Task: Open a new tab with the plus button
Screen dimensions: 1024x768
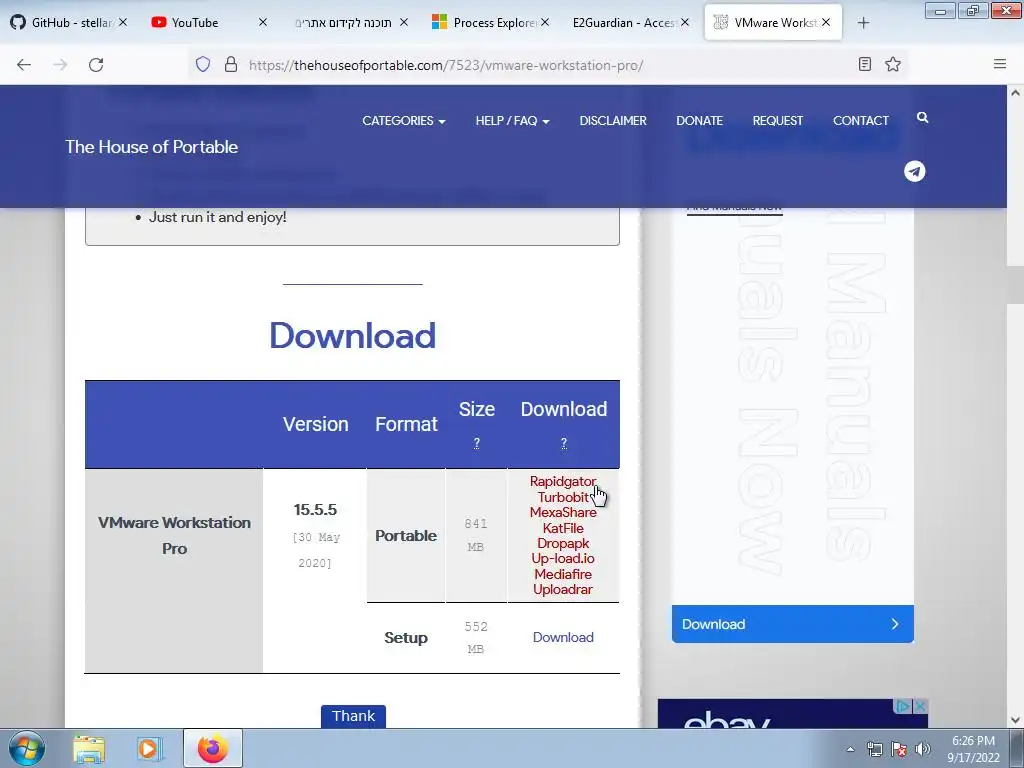Action: tap(863, 23)
